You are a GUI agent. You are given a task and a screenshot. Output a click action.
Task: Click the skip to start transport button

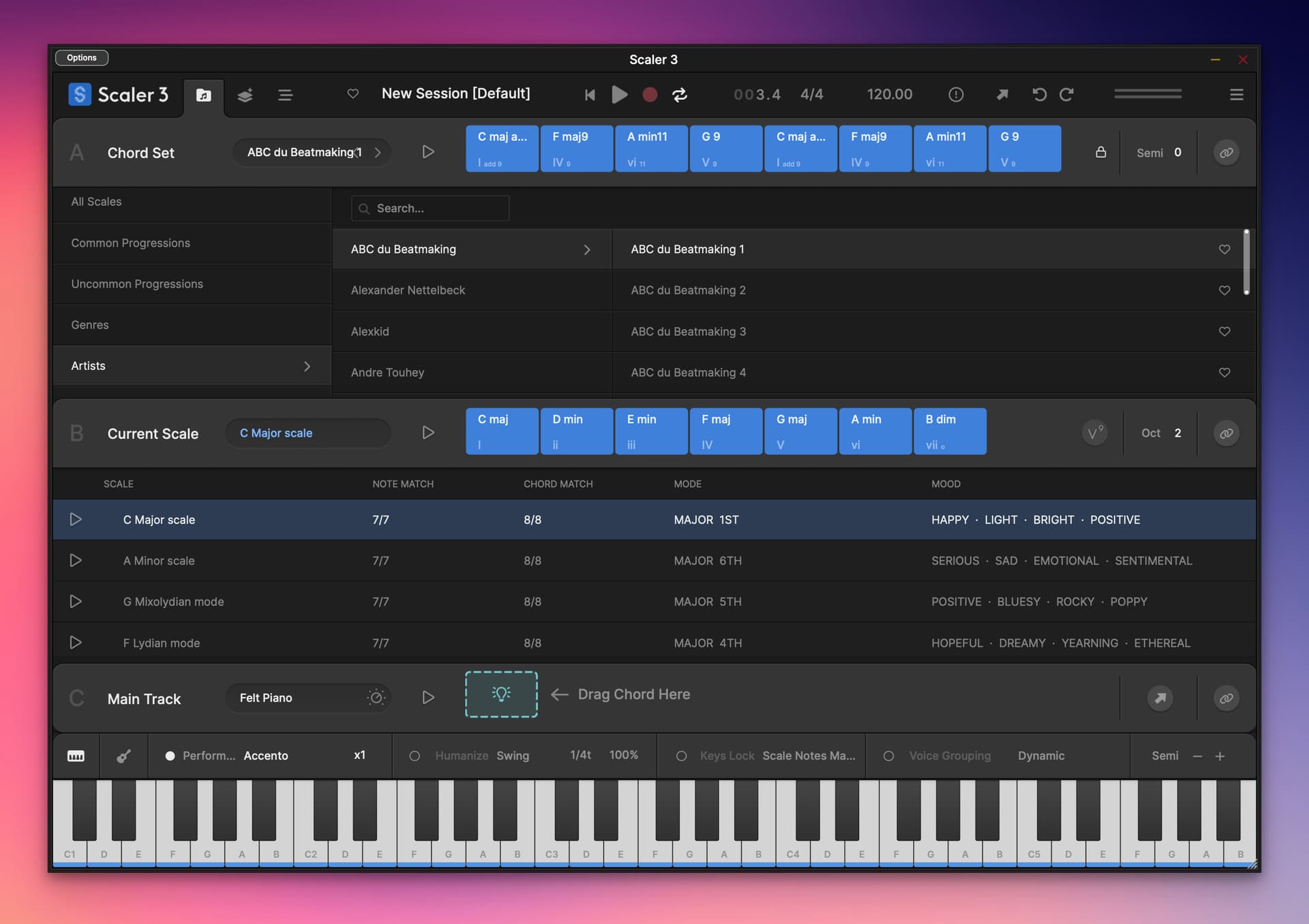coord(590,95)
